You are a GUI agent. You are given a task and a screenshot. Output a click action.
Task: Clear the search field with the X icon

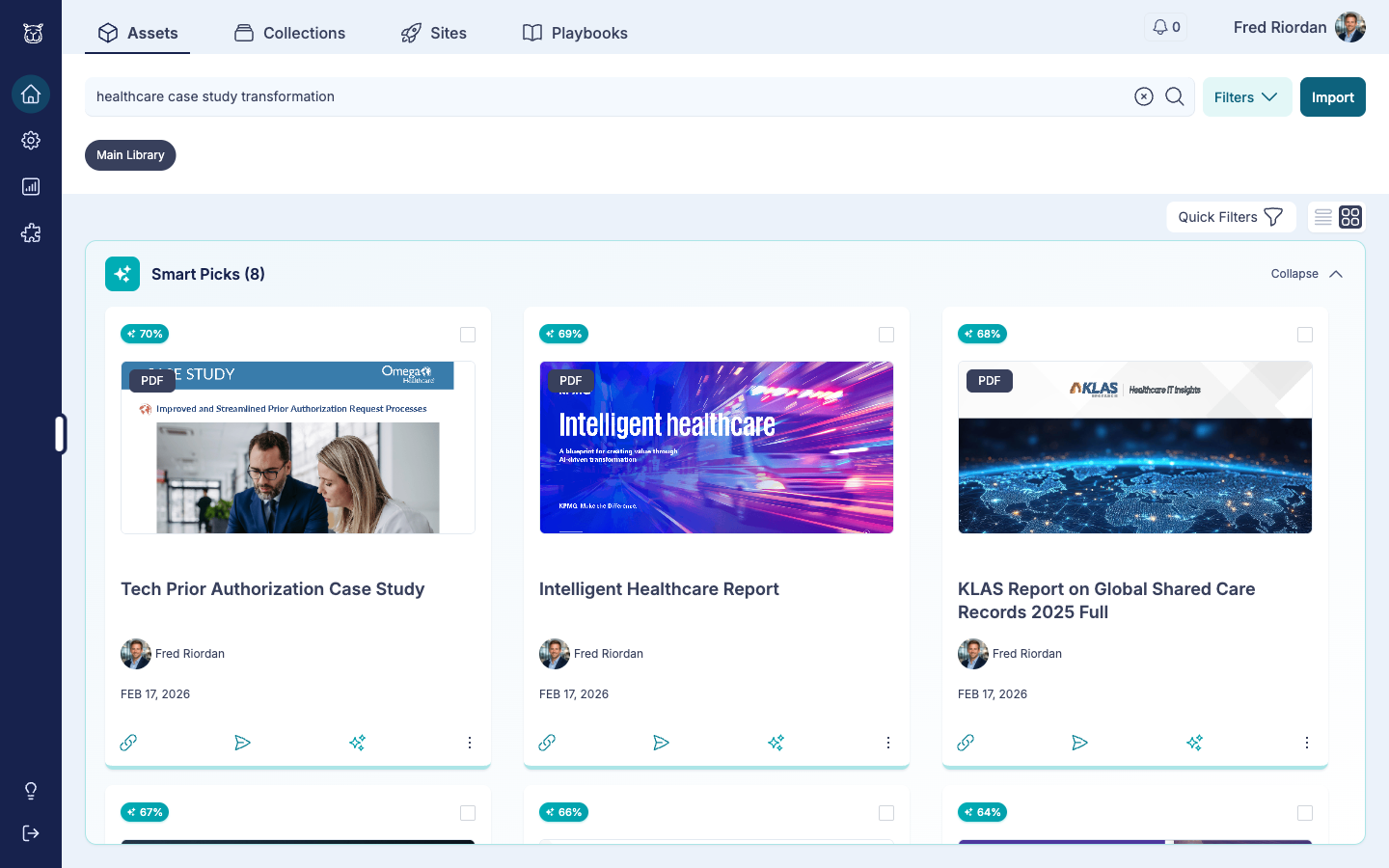(x=1144, y=96)
